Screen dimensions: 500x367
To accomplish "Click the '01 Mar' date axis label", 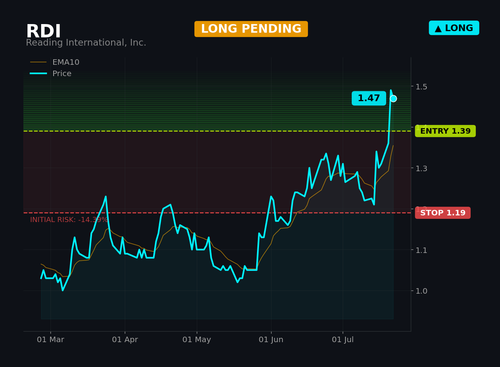I will [x=50, y=340].
